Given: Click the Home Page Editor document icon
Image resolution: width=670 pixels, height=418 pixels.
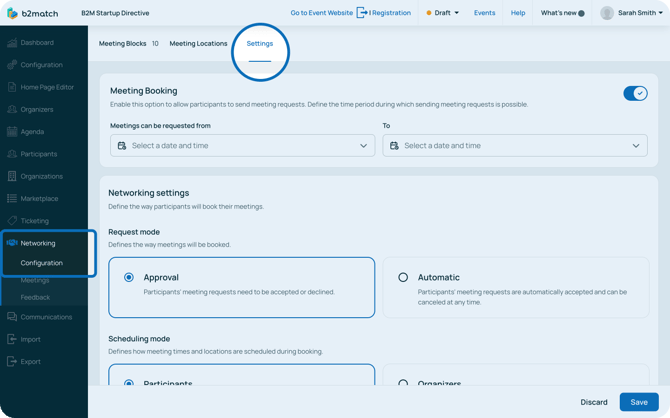Looking at the screenshot, I should coord(12,87).
